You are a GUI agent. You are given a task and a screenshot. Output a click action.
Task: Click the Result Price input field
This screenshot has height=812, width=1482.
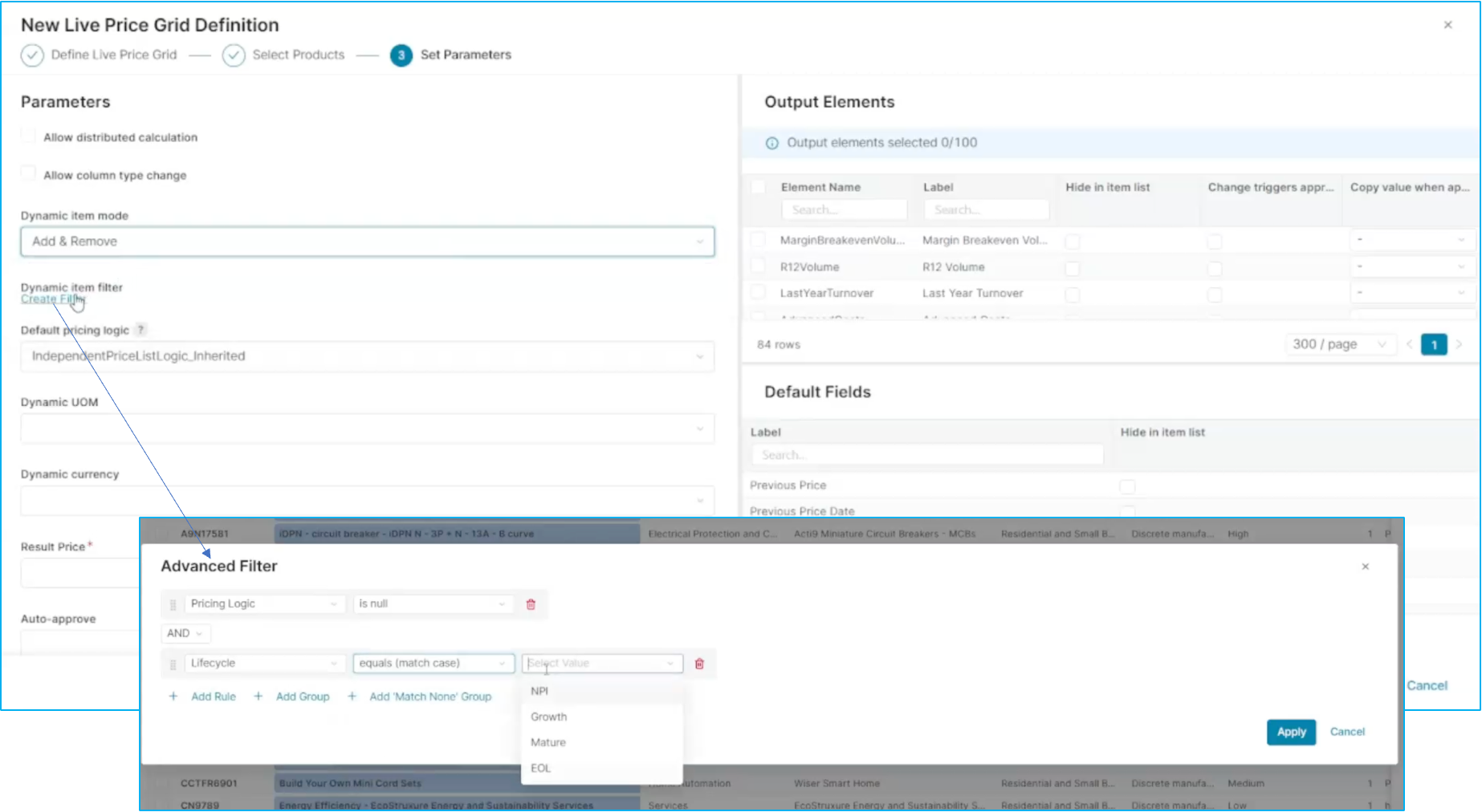pos(80,573)
